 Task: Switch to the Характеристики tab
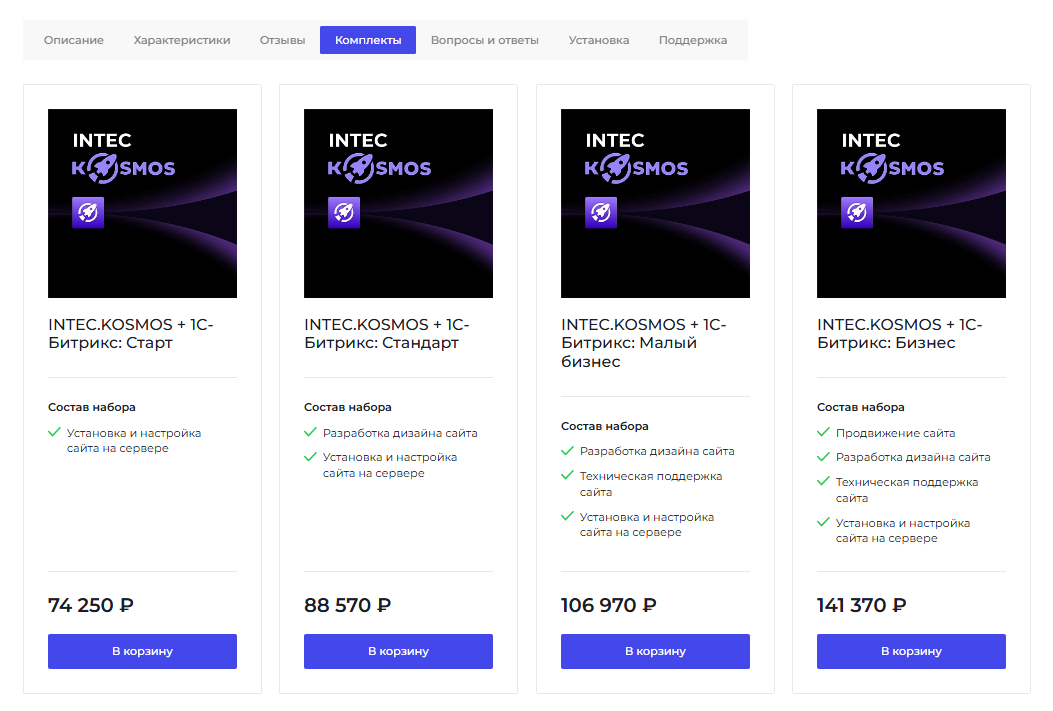[182, 40]
